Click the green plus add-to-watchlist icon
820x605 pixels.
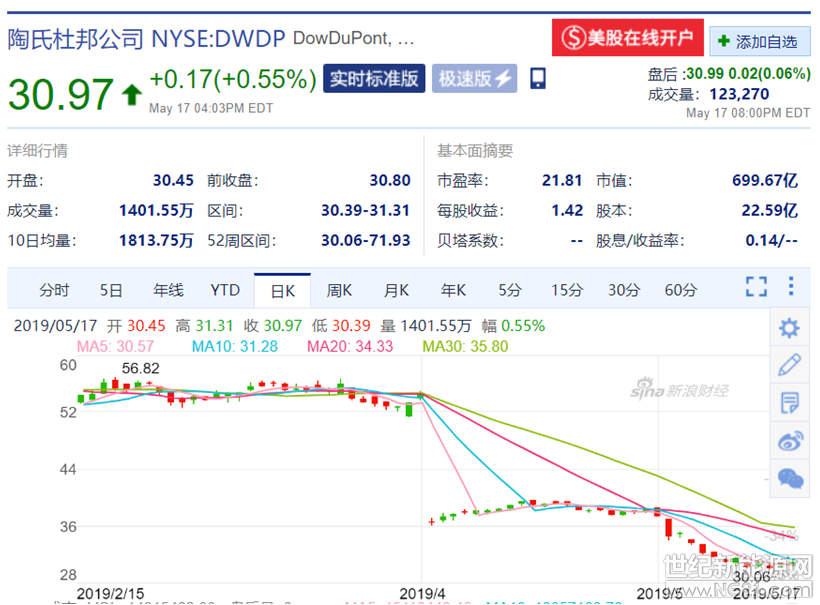(724, 41)
